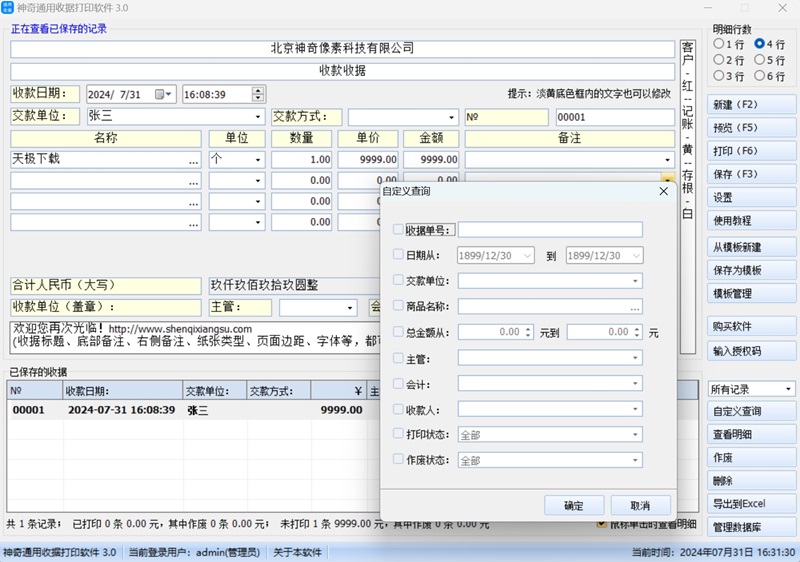Enable the 收据单号 checkbox
Image resolution: width=800 pixels, height=562 pixels.
tap(399, 230)
